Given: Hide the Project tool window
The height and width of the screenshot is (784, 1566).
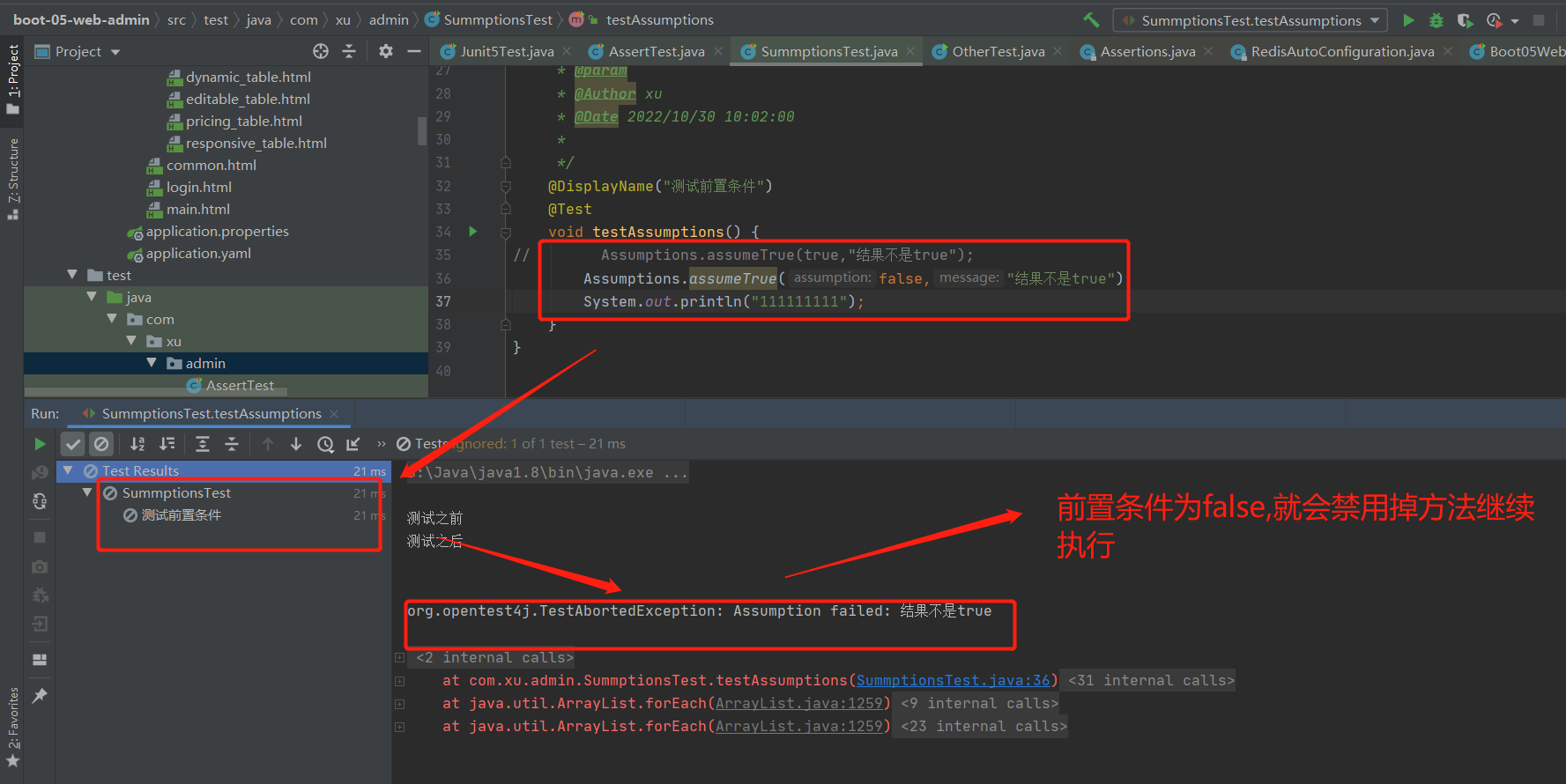Looking at the screenshot, I should click(414, 51).
